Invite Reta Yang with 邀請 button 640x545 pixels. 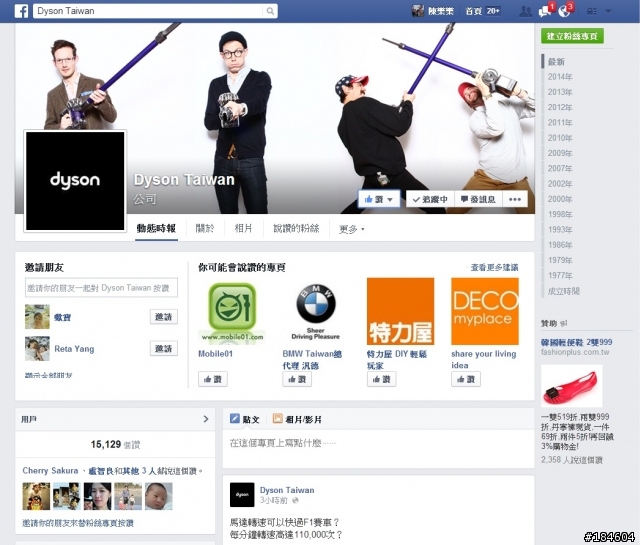coord(164,348)
